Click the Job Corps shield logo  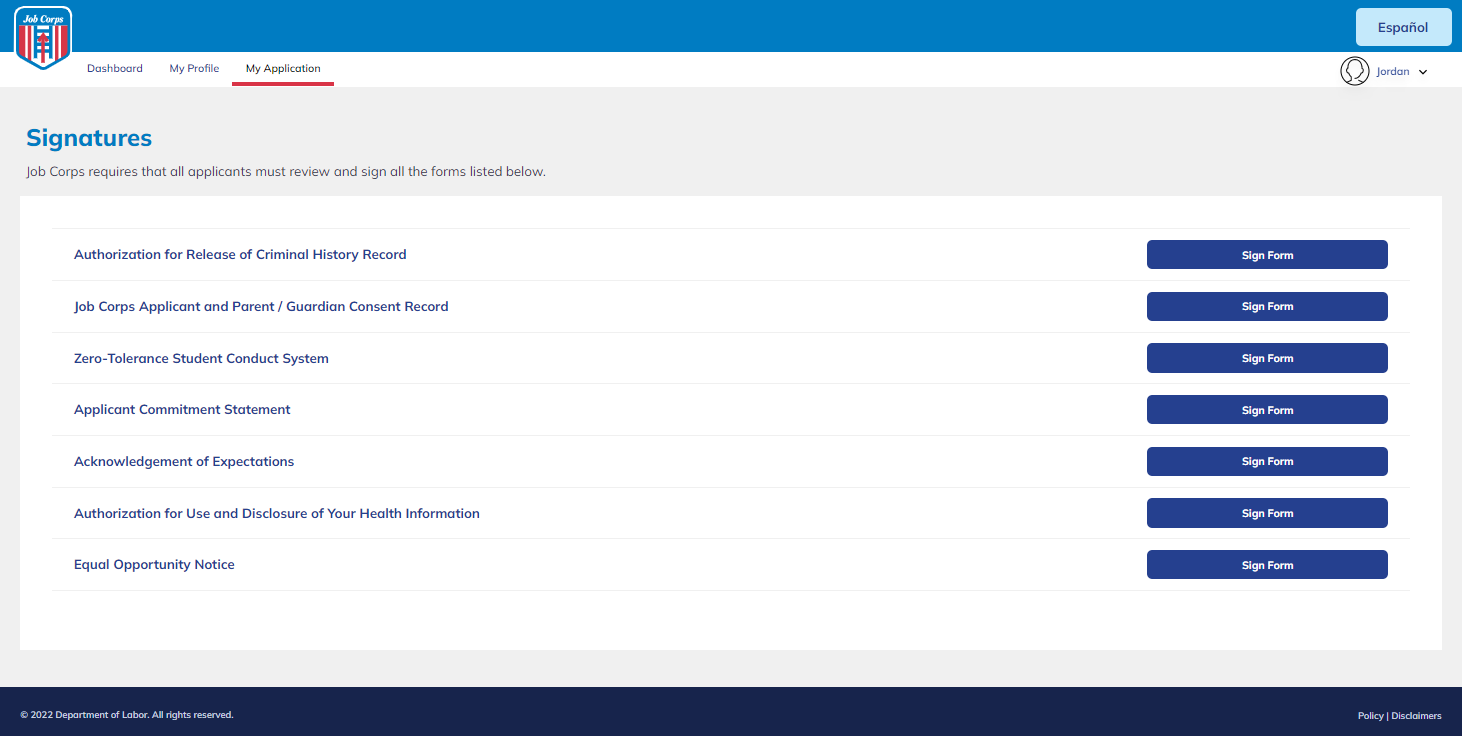pyautogui.click(x=43, y=37)
